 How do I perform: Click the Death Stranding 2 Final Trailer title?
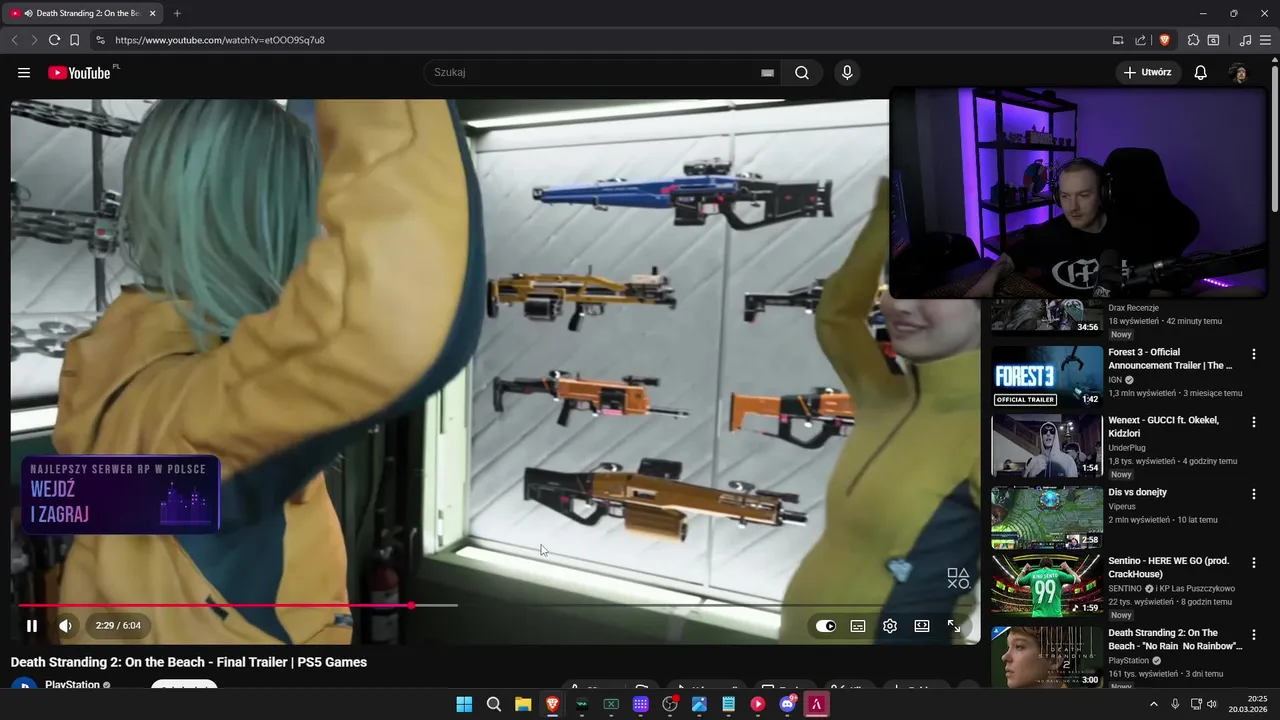coord(189,662)
